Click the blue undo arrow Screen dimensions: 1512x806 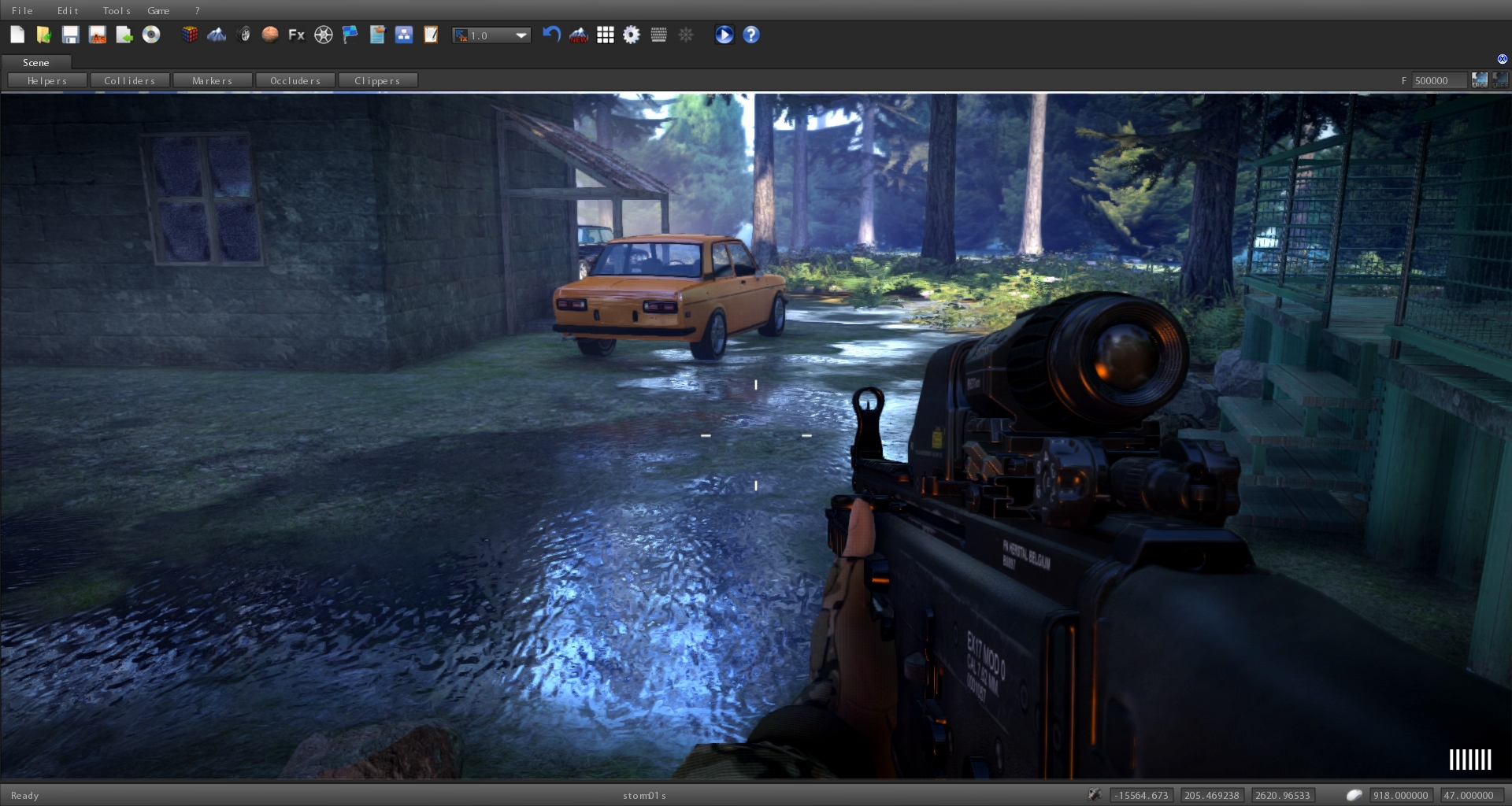[x=551, y=35]
